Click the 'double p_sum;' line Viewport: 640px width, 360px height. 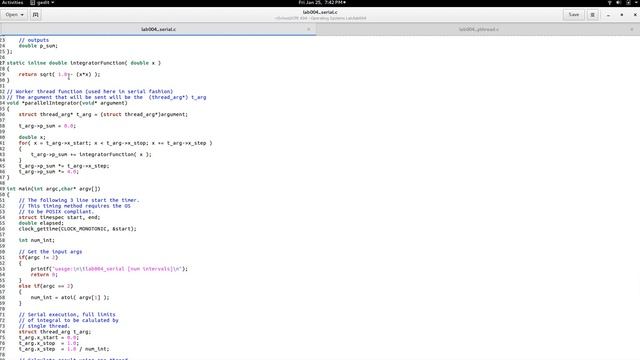[x=38, y=46]
